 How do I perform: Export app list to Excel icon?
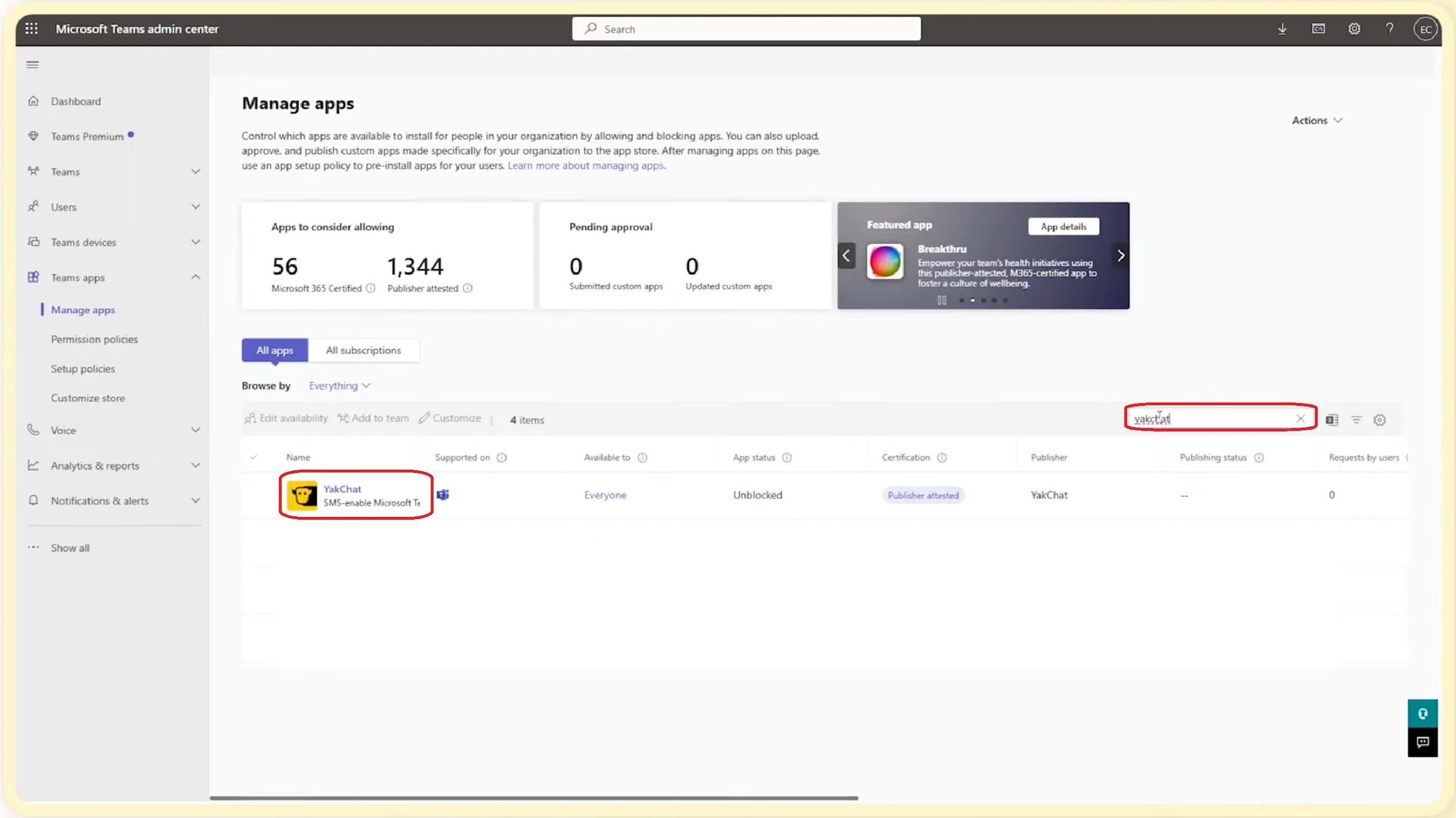click(1331, 420)
